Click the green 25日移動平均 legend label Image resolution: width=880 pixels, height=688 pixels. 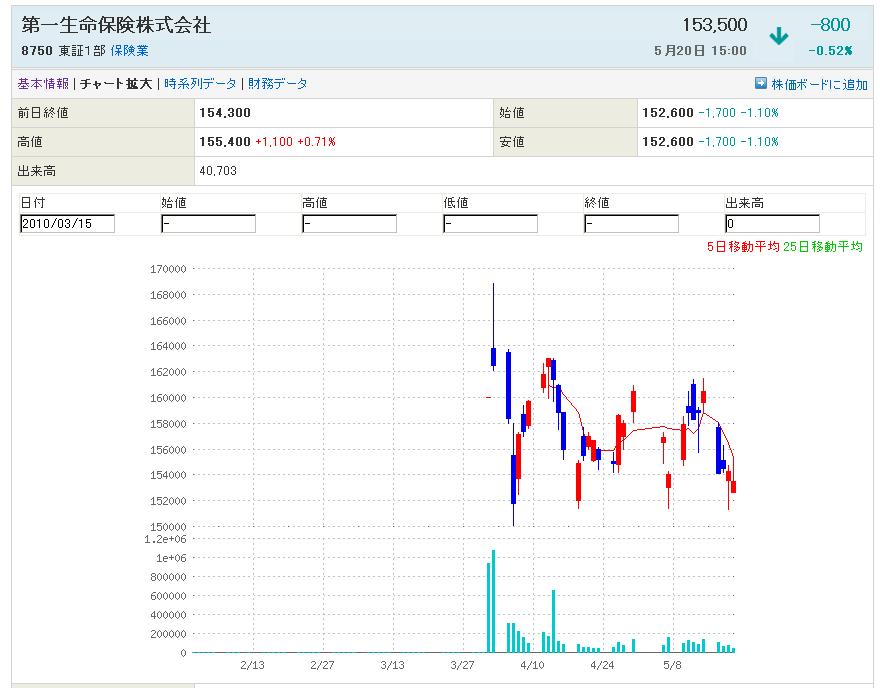click(x=822, y=246)
